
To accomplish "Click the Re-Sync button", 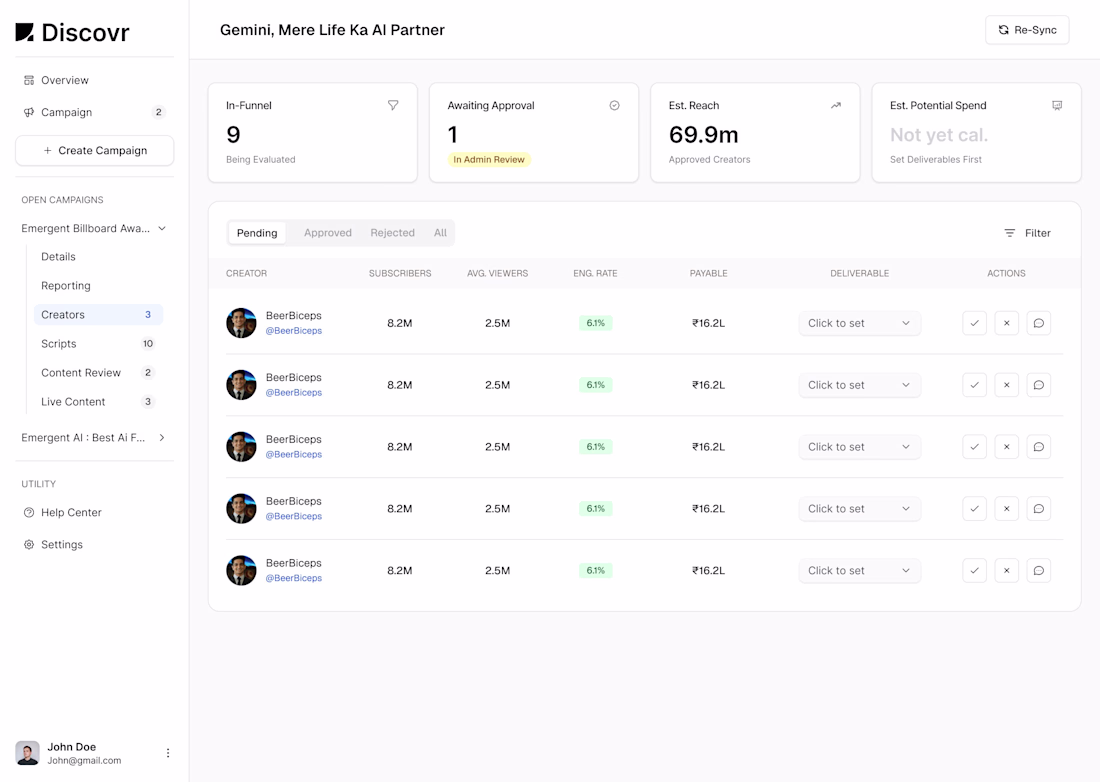I will click(1027, 30).
